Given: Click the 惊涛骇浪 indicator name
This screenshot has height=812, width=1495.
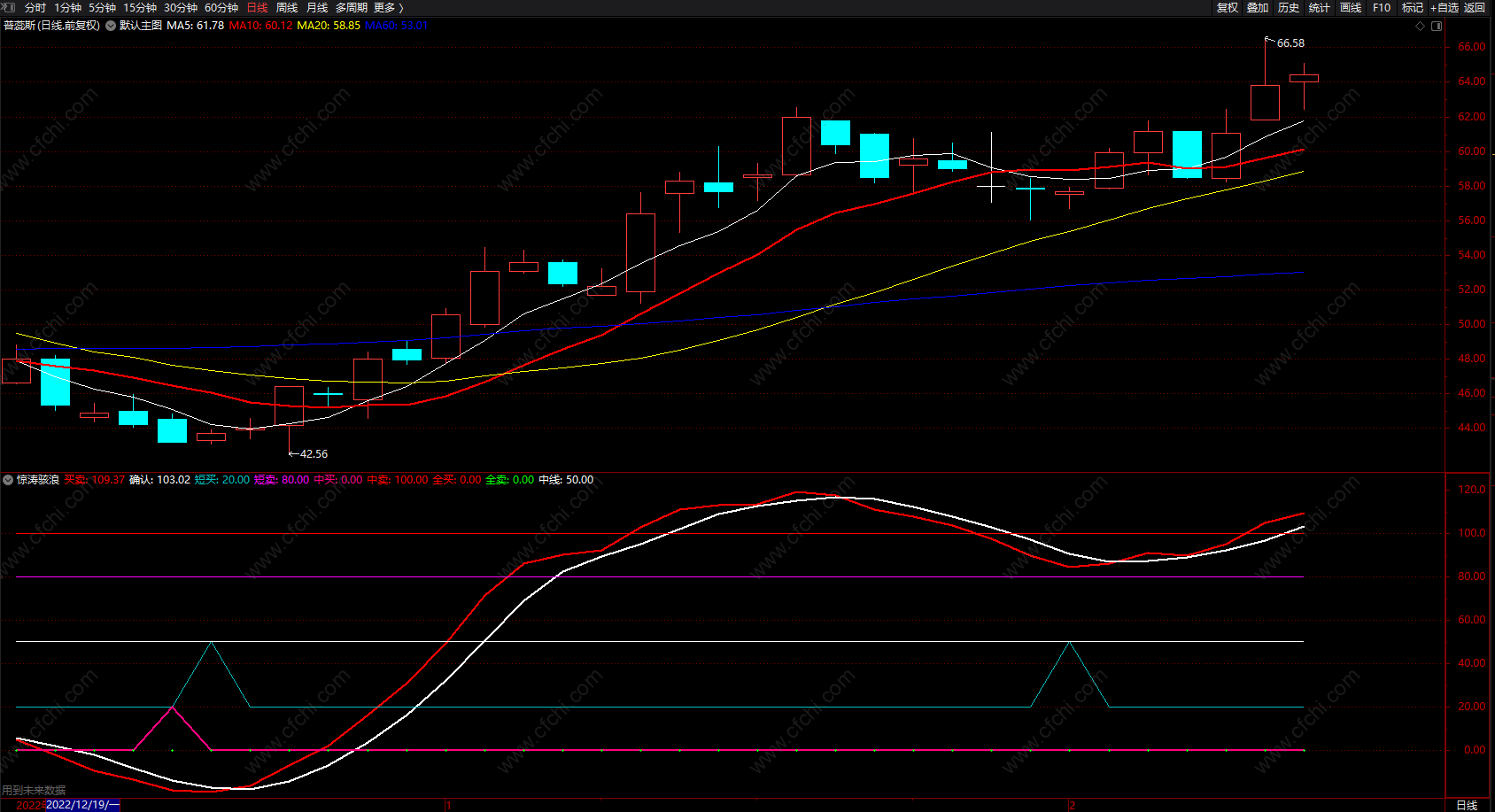Looking at the screenshot, I should click(x=38, y=480).
